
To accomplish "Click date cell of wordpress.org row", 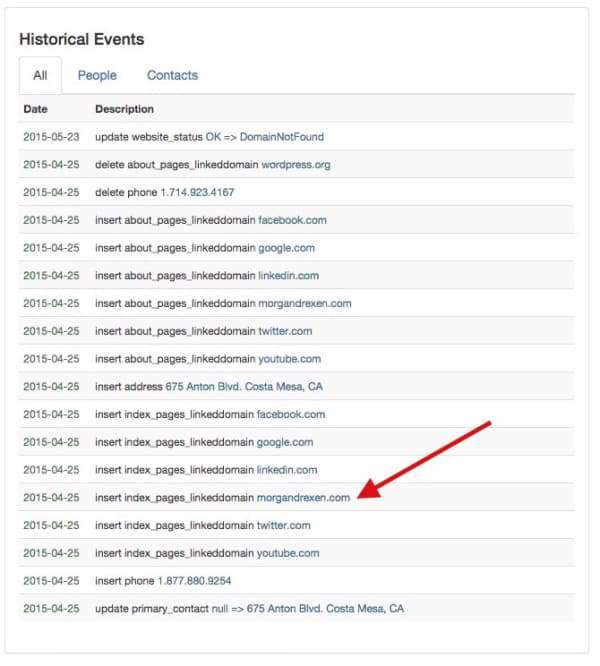I will (51, 165).
